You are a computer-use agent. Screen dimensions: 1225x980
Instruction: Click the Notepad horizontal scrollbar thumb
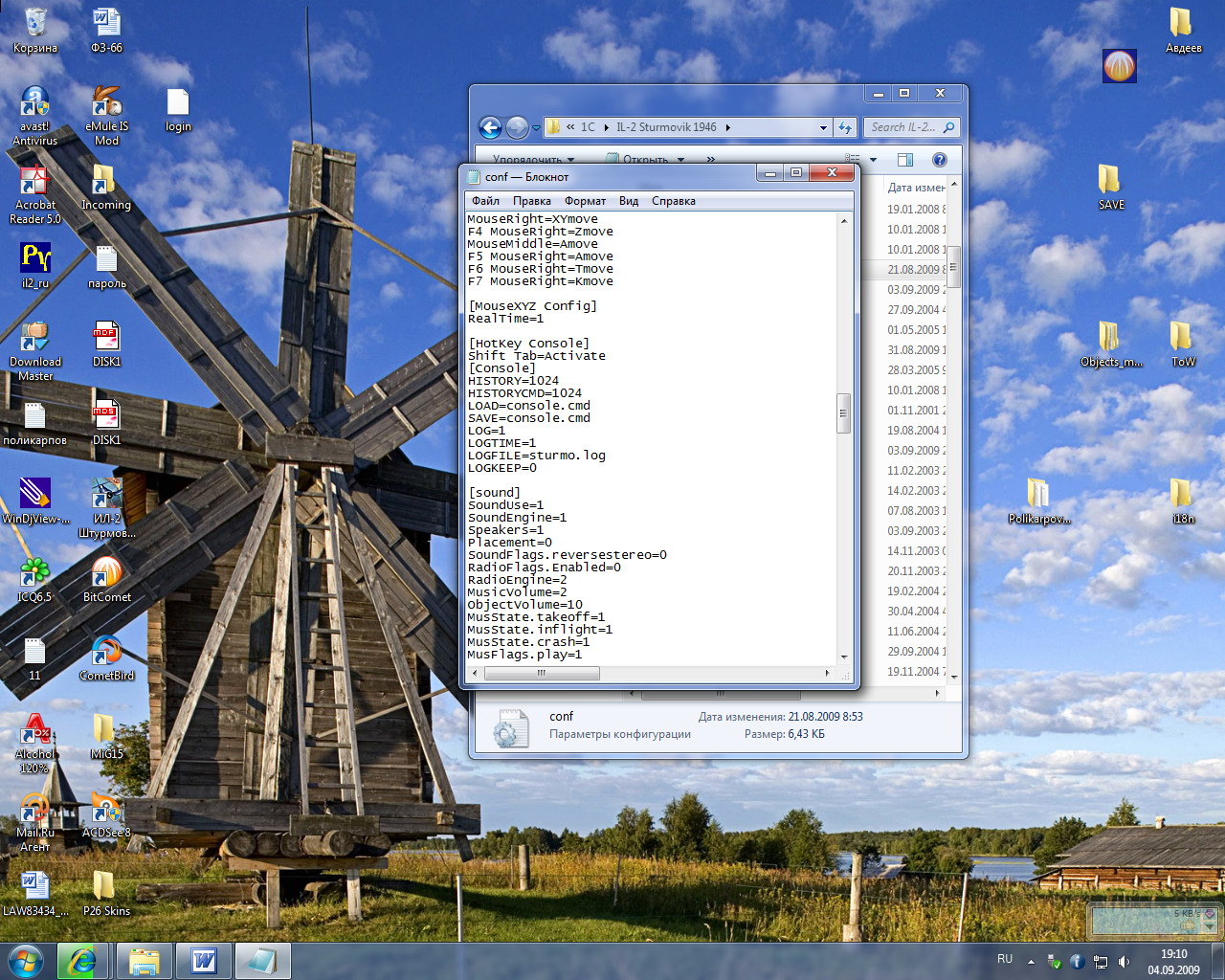click(x=542, y=673)
